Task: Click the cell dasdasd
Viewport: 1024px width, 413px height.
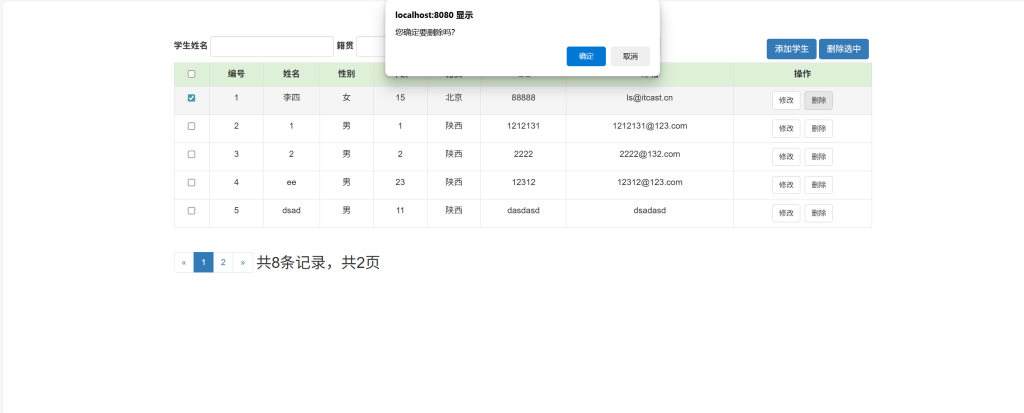Action: pyautogui.click(x=523, y=210)
